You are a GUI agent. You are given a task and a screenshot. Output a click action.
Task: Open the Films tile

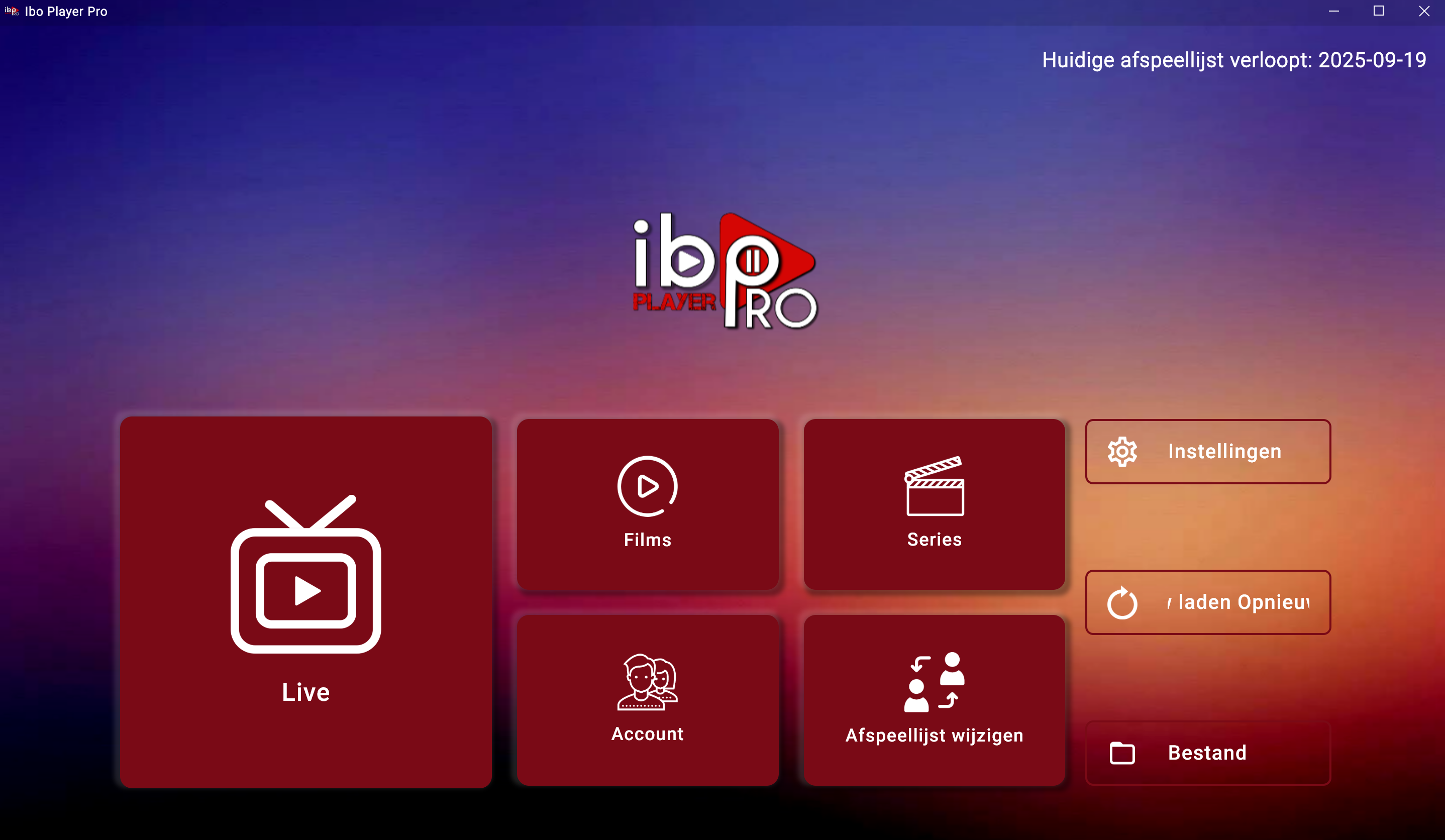coord(647,504)
